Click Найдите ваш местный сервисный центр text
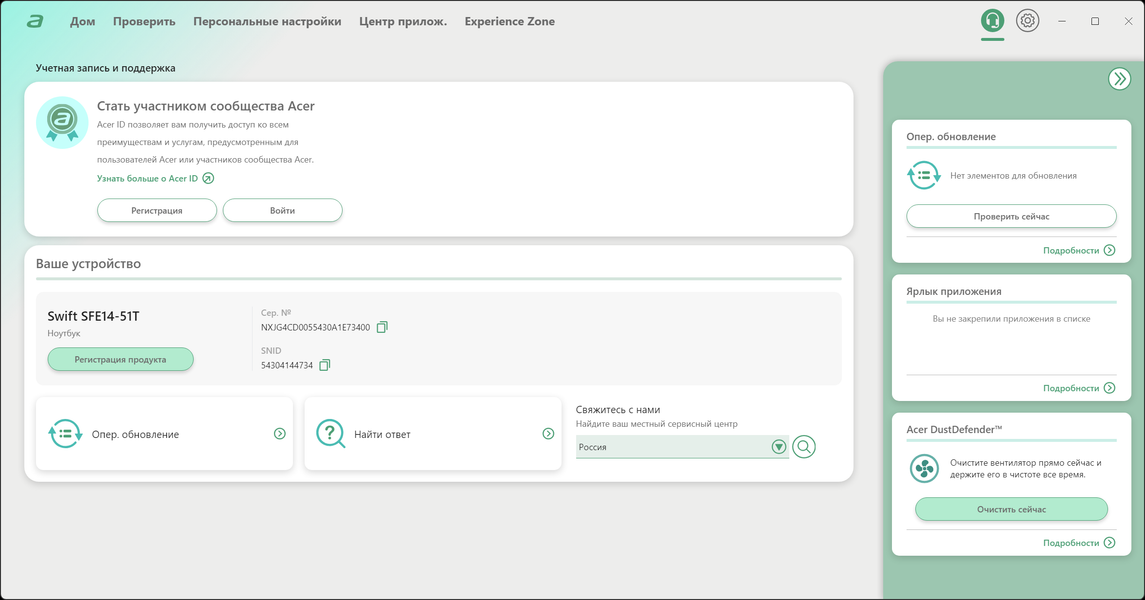The image size is (1145, 600). (x=656, y=423)
